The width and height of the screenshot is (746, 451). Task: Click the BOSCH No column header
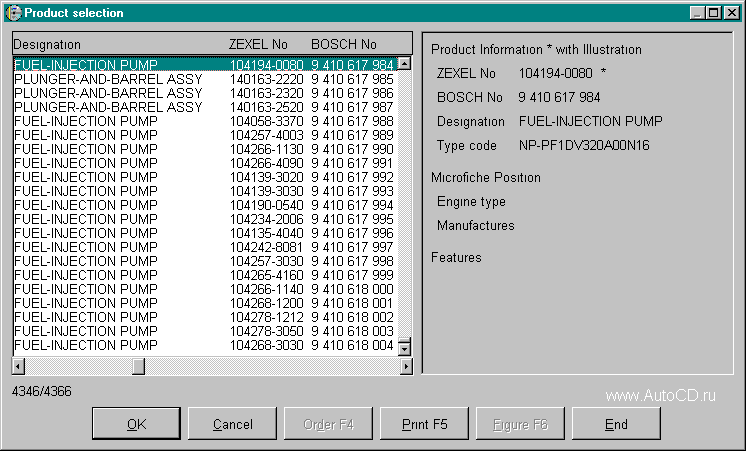(344, 44)
